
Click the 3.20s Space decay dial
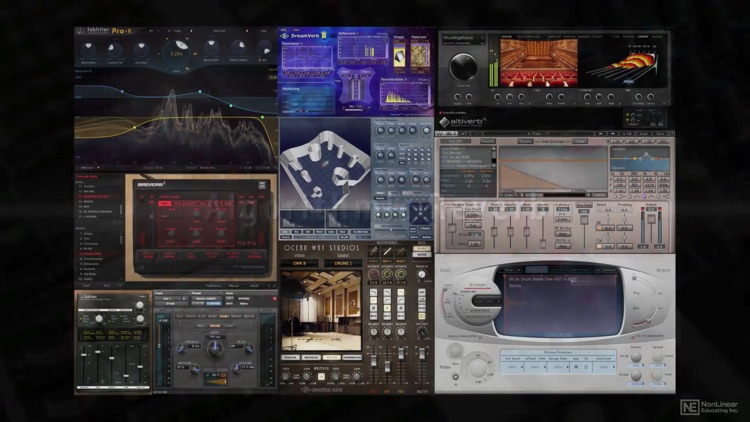(177, 53)
